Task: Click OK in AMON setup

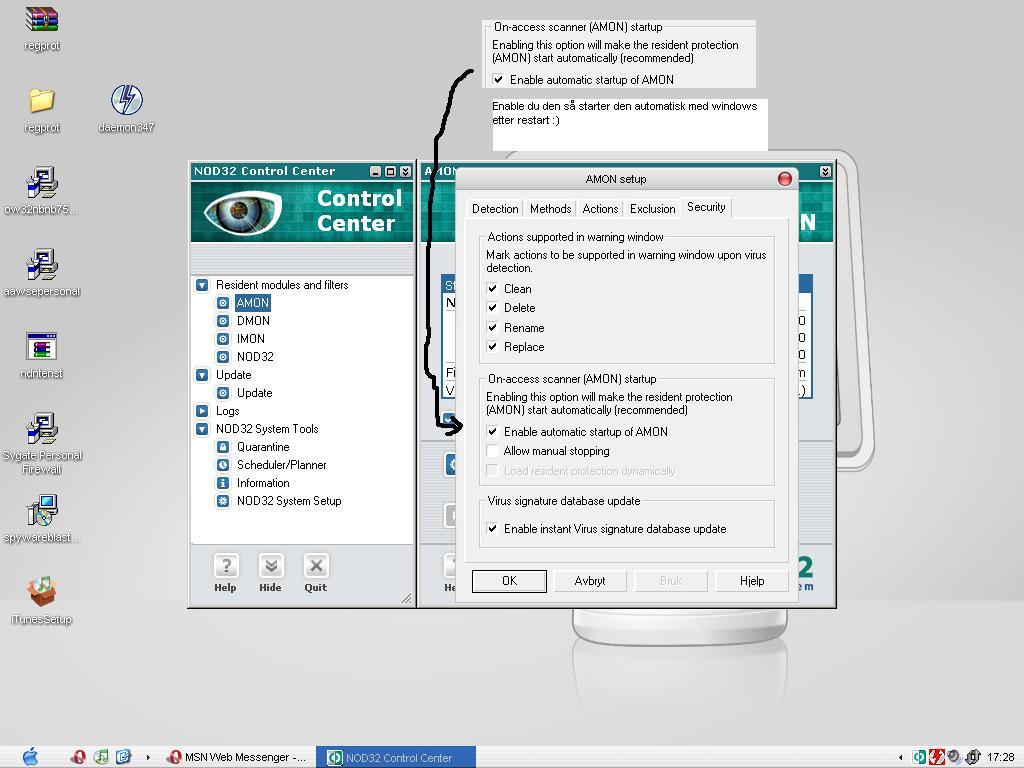Action: [509, 581]
